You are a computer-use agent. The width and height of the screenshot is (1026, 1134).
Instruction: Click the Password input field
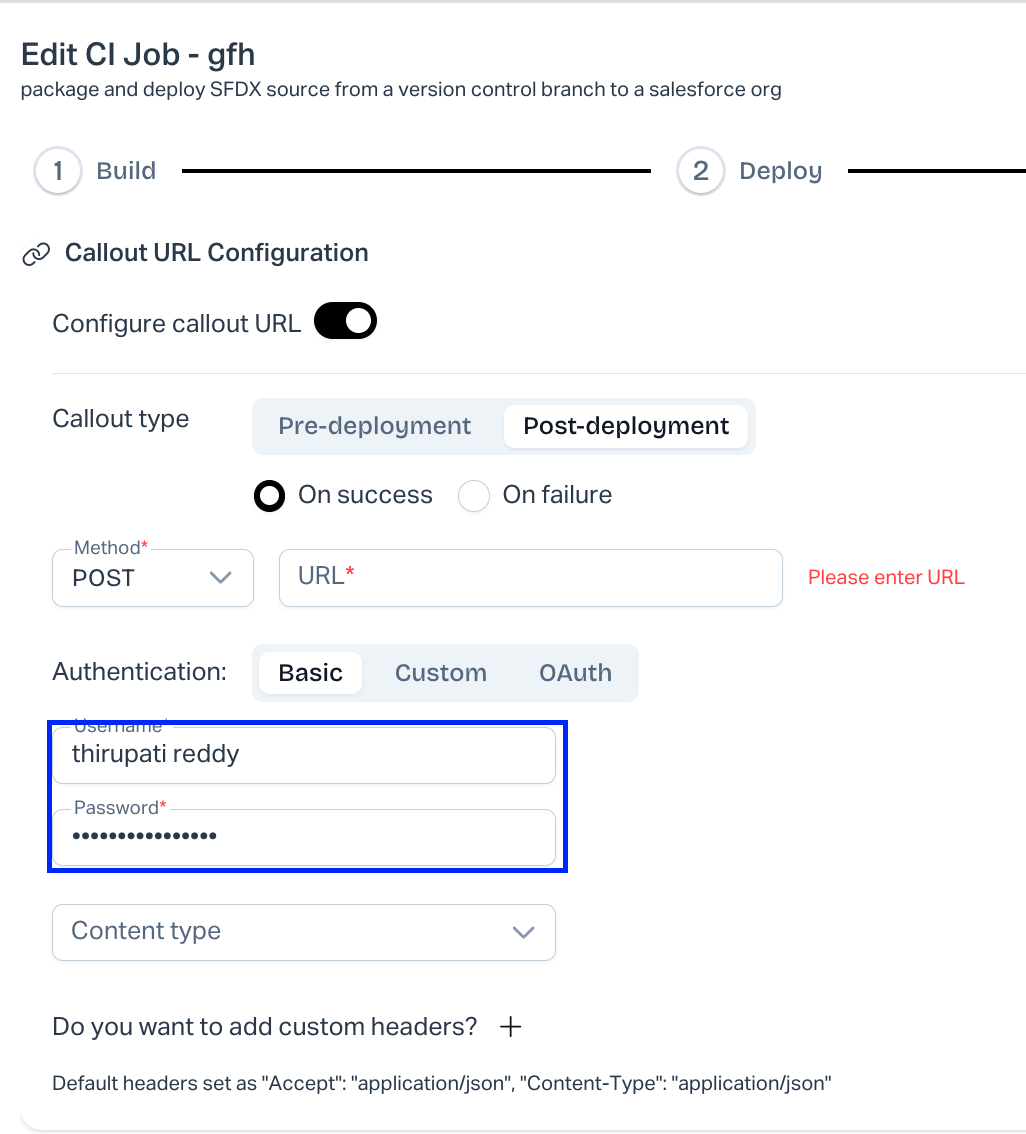tap(303, 837)
